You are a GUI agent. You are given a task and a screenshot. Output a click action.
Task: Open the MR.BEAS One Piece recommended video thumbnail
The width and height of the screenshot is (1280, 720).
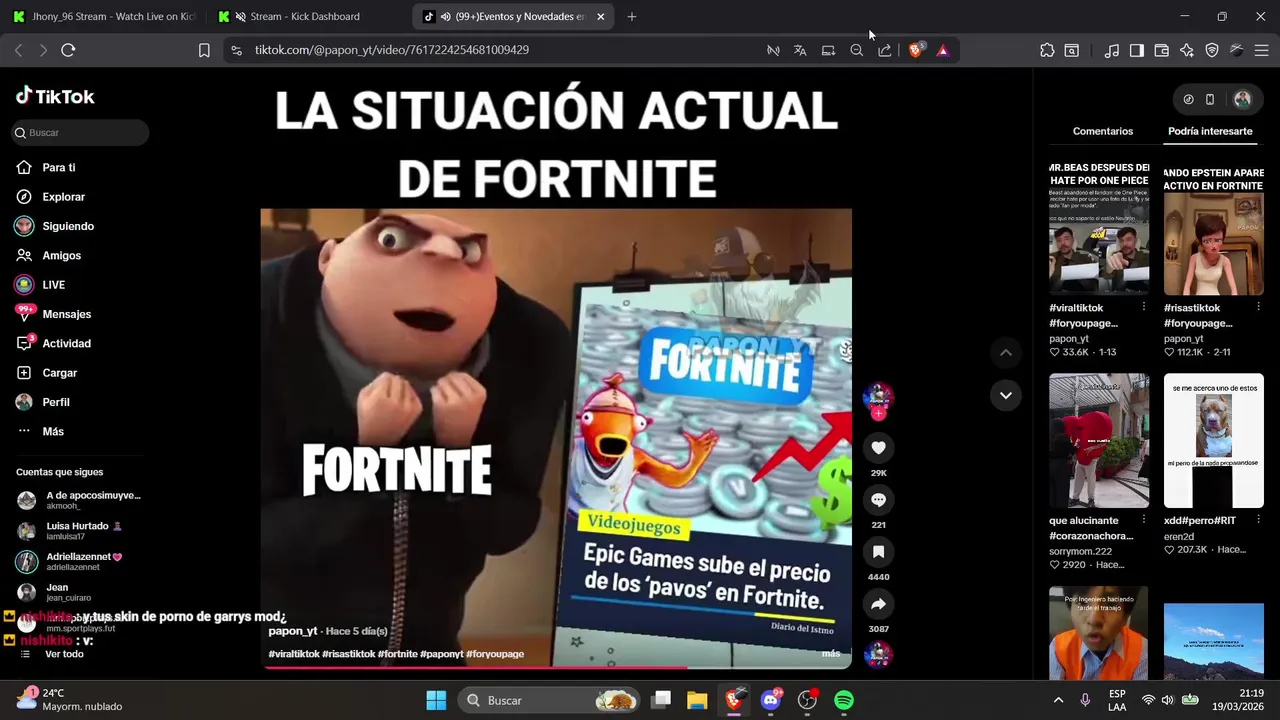1099,227
